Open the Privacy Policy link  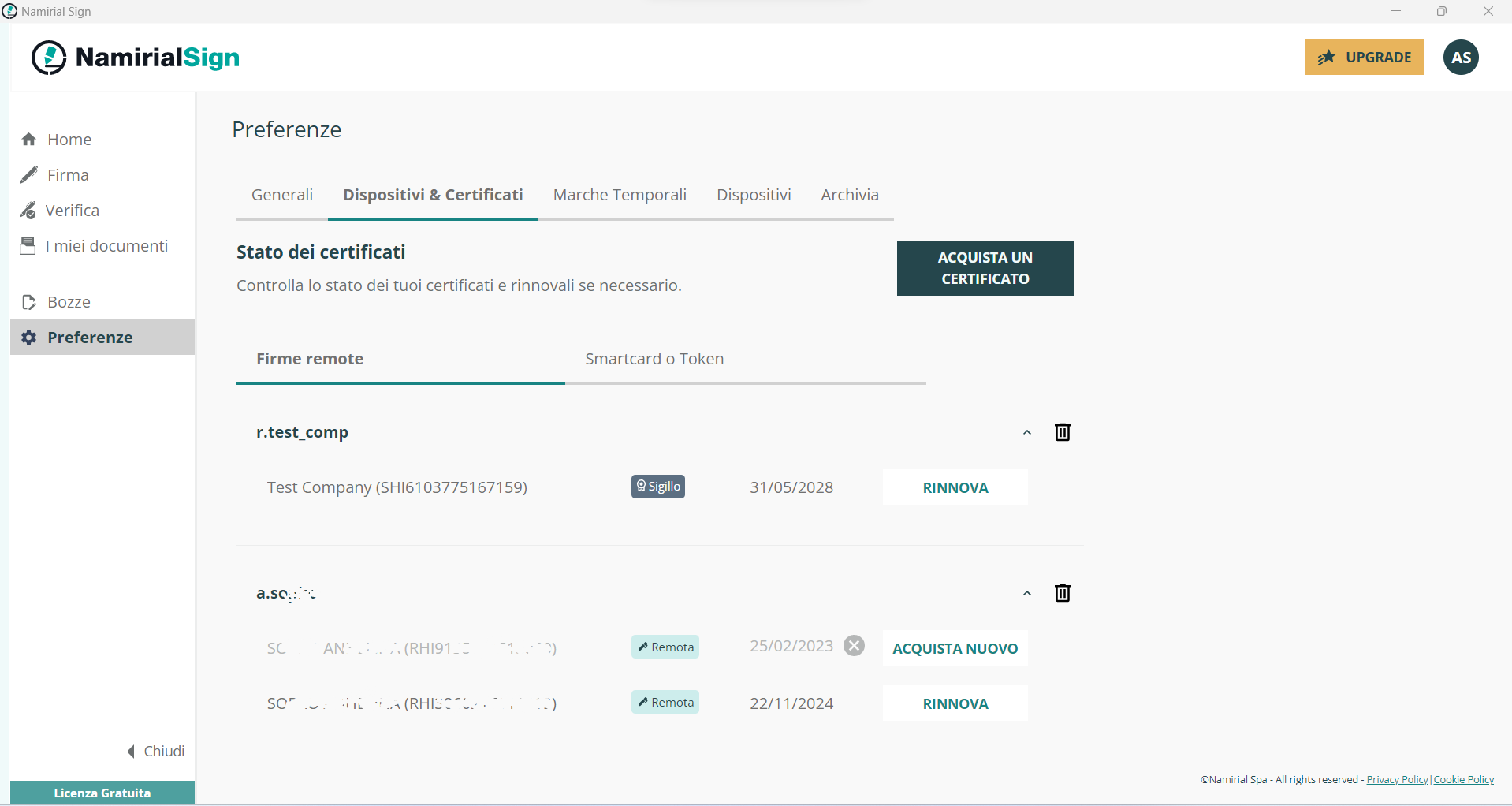pyautogui.click(x=1396, y=779)
